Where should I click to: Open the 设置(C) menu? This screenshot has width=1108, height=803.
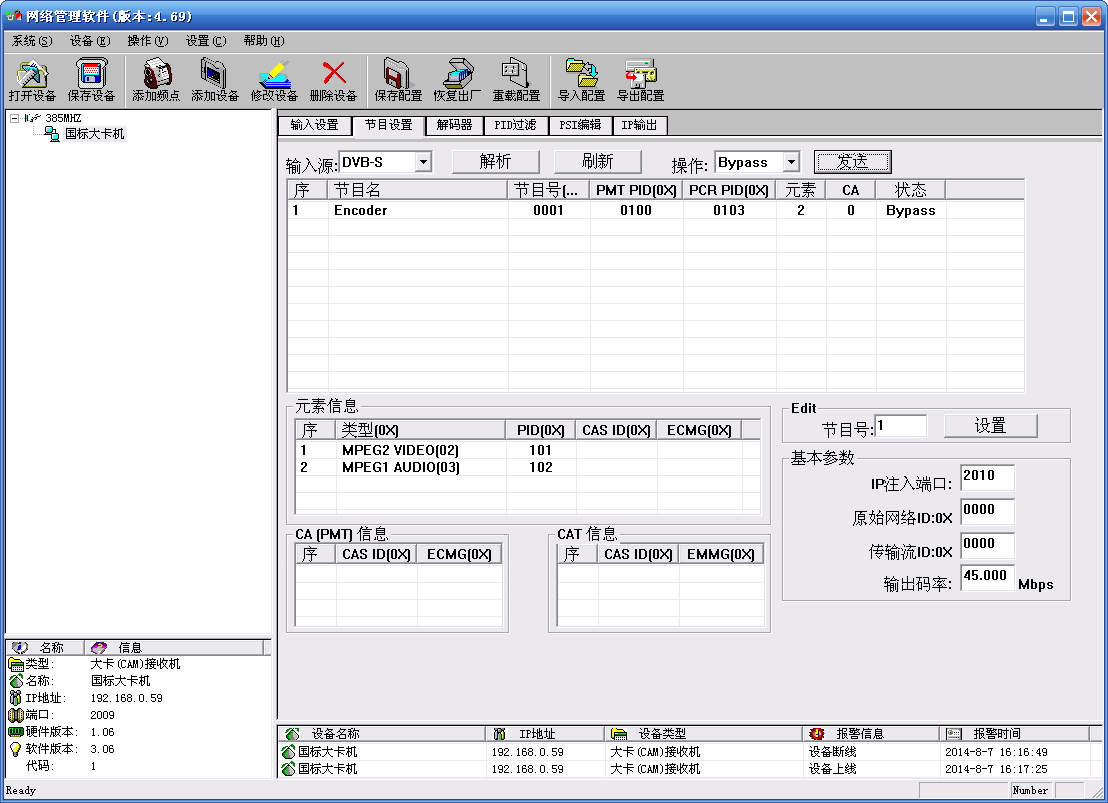pos(206,41)
